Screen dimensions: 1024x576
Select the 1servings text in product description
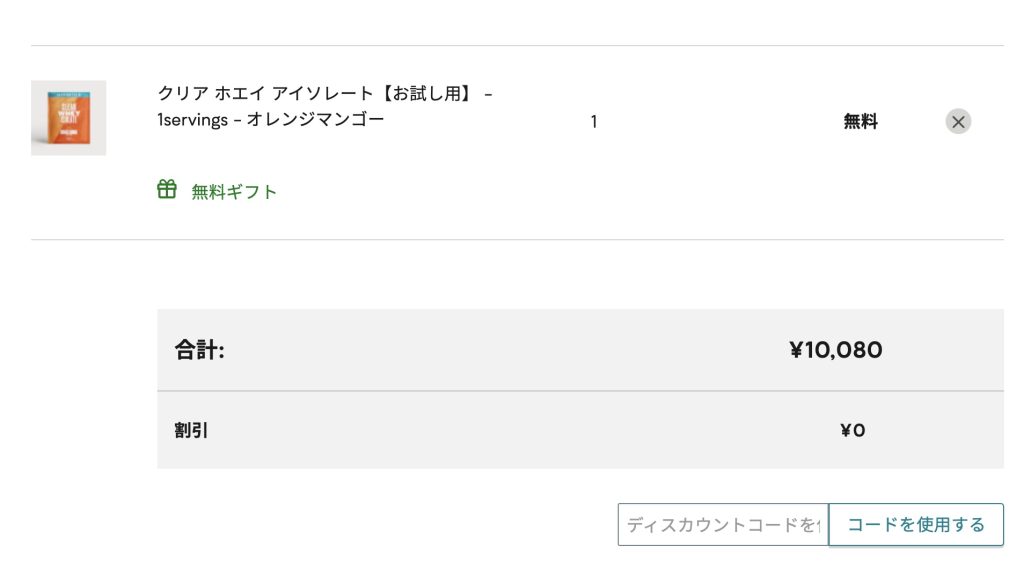195,120
